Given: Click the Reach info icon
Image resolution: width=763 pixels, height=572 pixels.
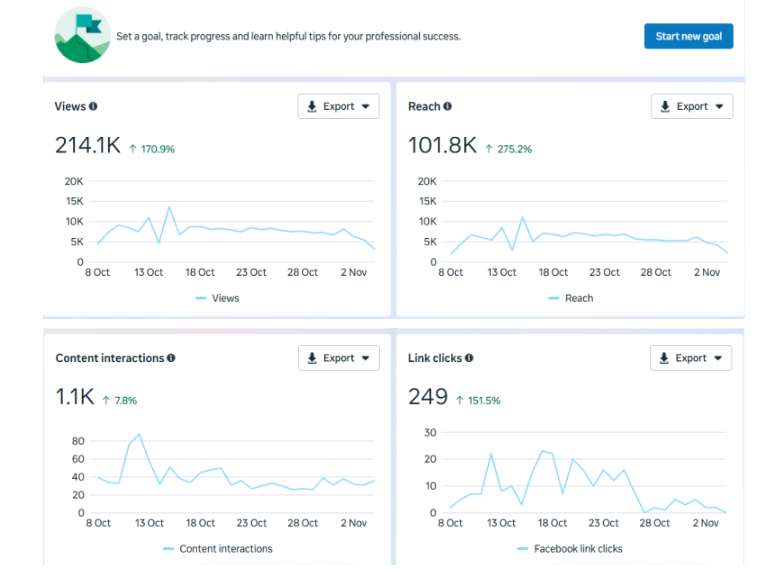Looking at the screenshot, I should point(447,106).
